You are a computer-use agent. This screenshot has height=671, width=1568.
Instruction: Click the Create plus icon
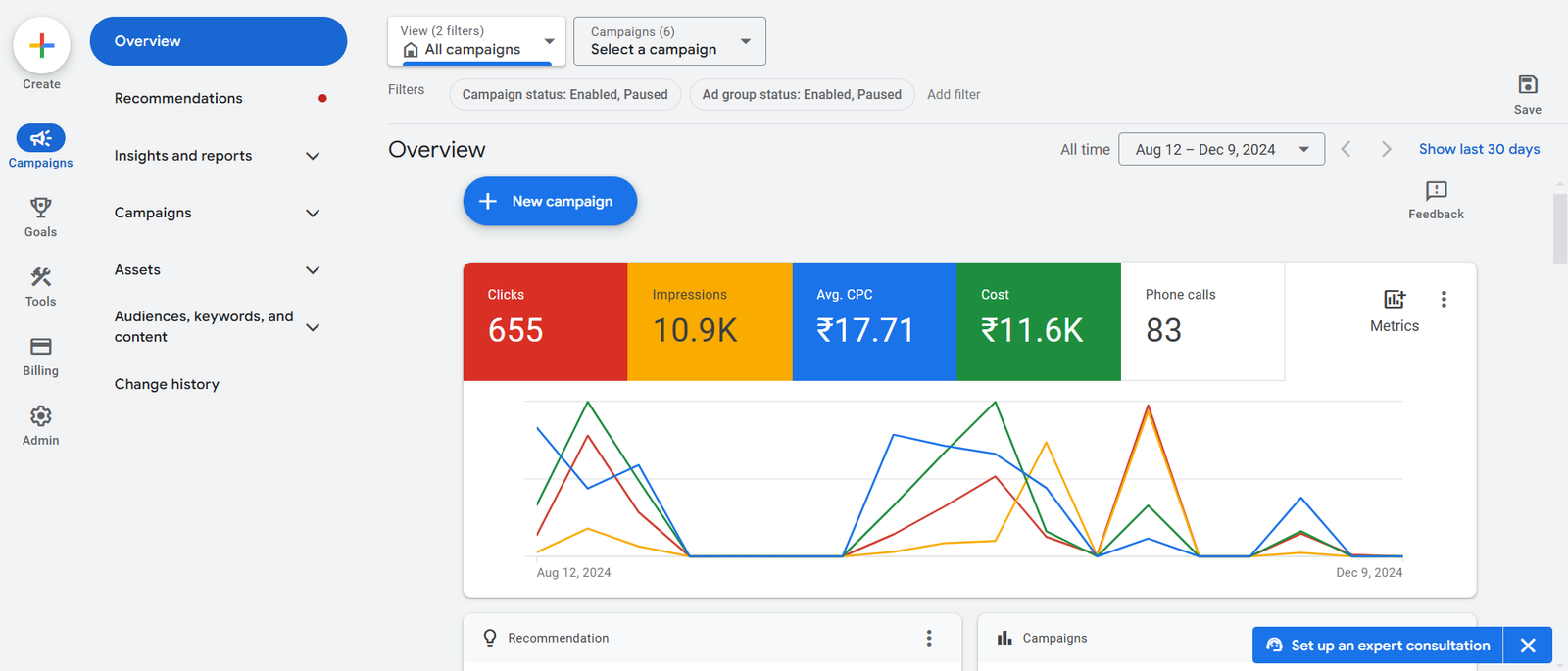coord(41,45)
